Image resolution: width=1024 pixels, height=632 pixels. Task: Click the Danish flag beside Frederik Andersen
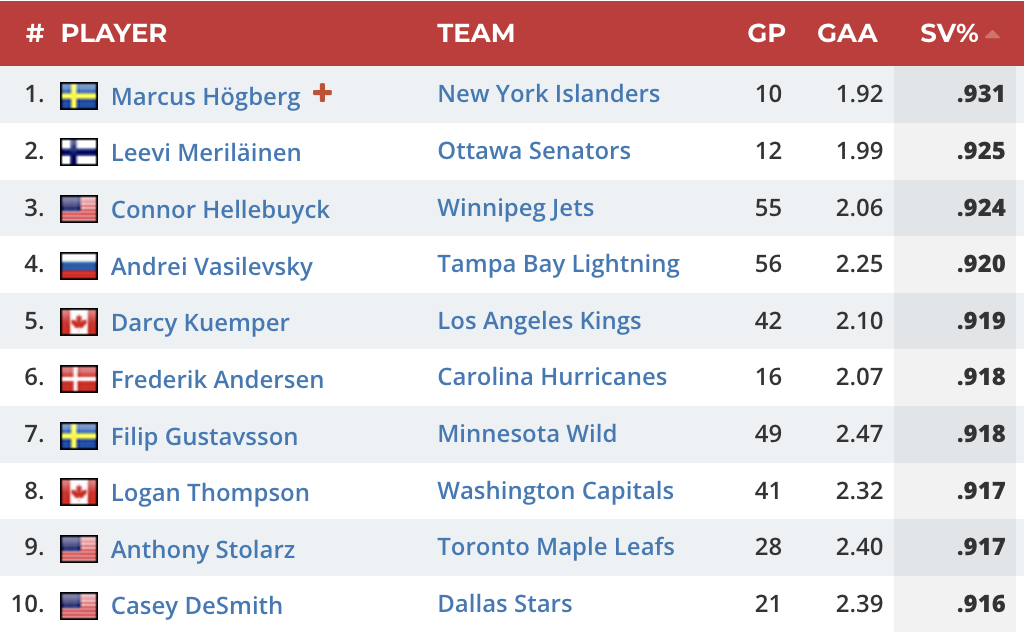[78, 379]
